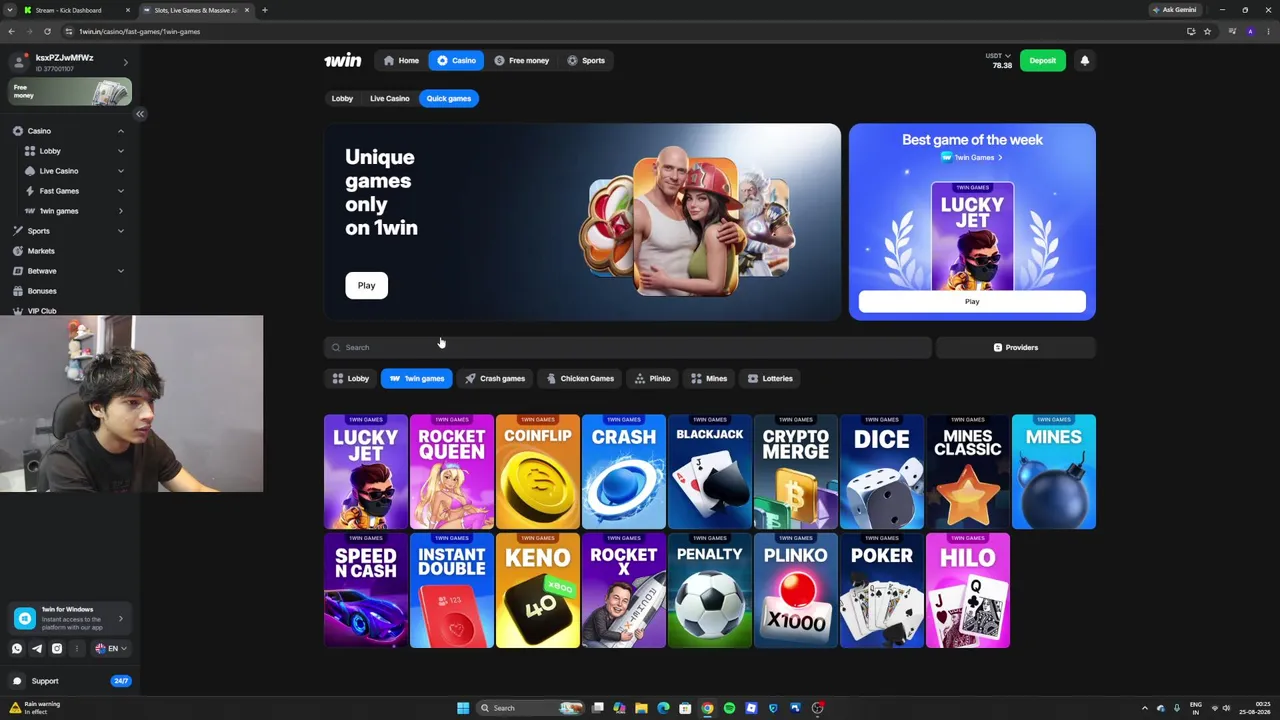The height and width of the screenshot is (720, 1280).
Task: Open the Lucky Jet game thumbnail in grid
Action: pyautogui.click(x=366, y=472)
